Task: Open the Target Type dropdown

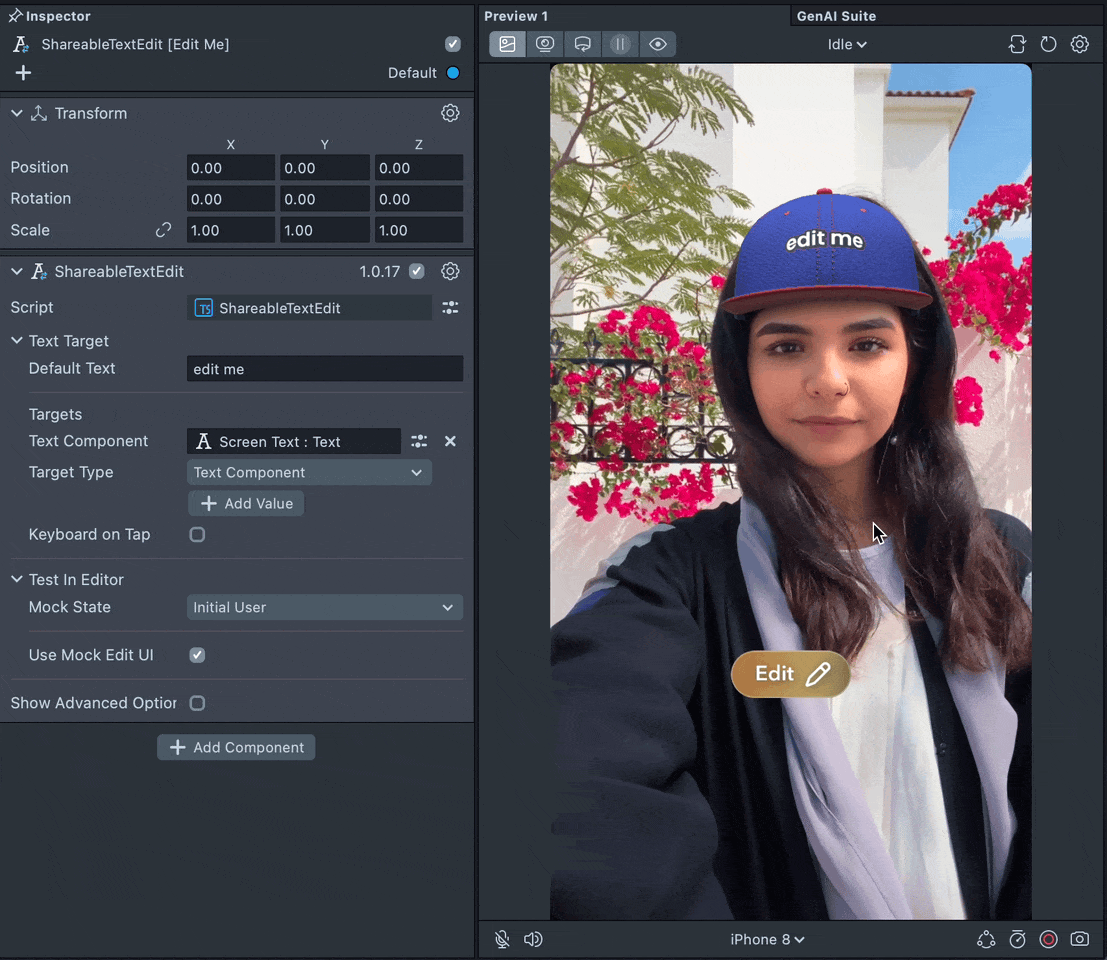Action: click(x=309, y=472)
